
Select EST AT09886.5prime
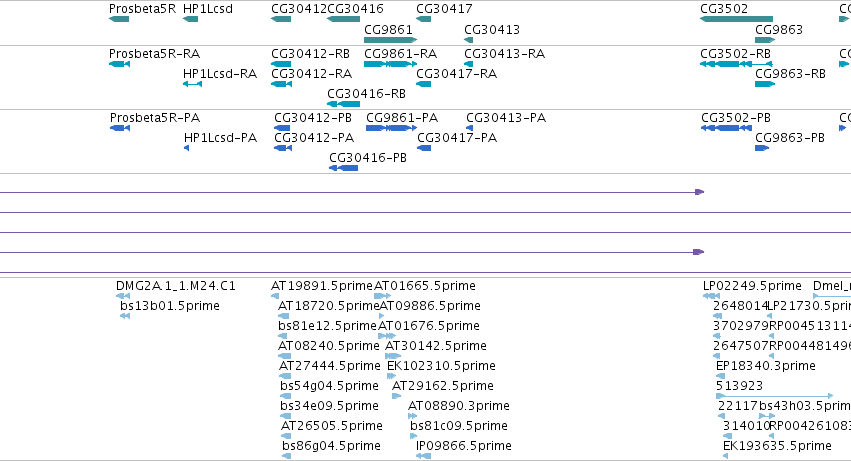pyautogui.click(x=430, y=306)
